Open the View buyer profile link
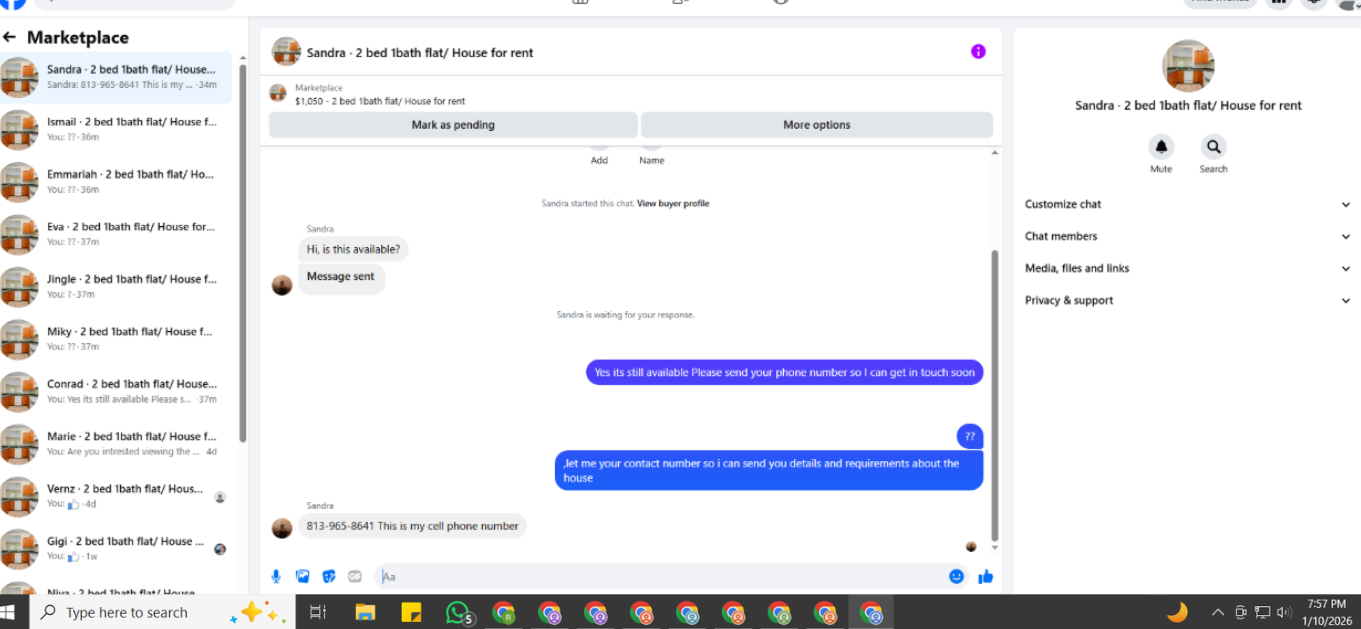The width and height of the screenshot is (1361, 629). click(x=673, y=203)
